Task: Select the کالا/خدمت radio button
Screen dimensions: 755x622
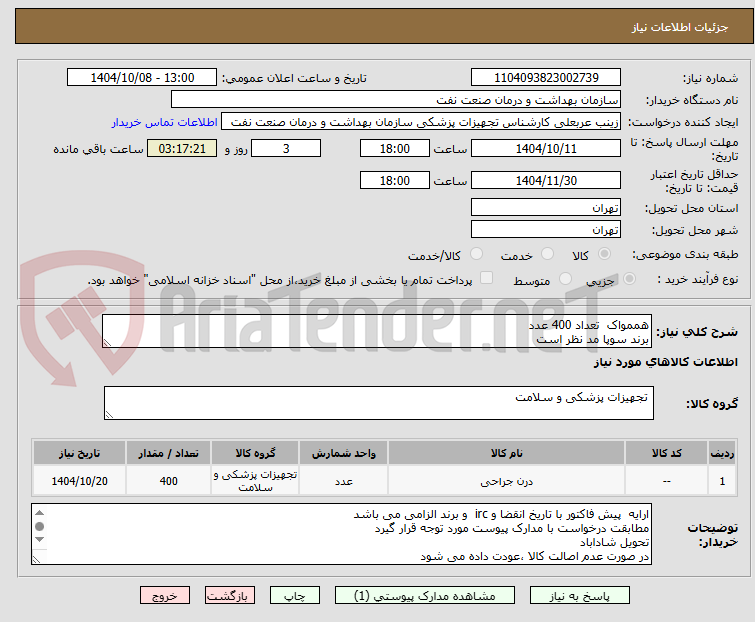Action: tap(476, 254)
